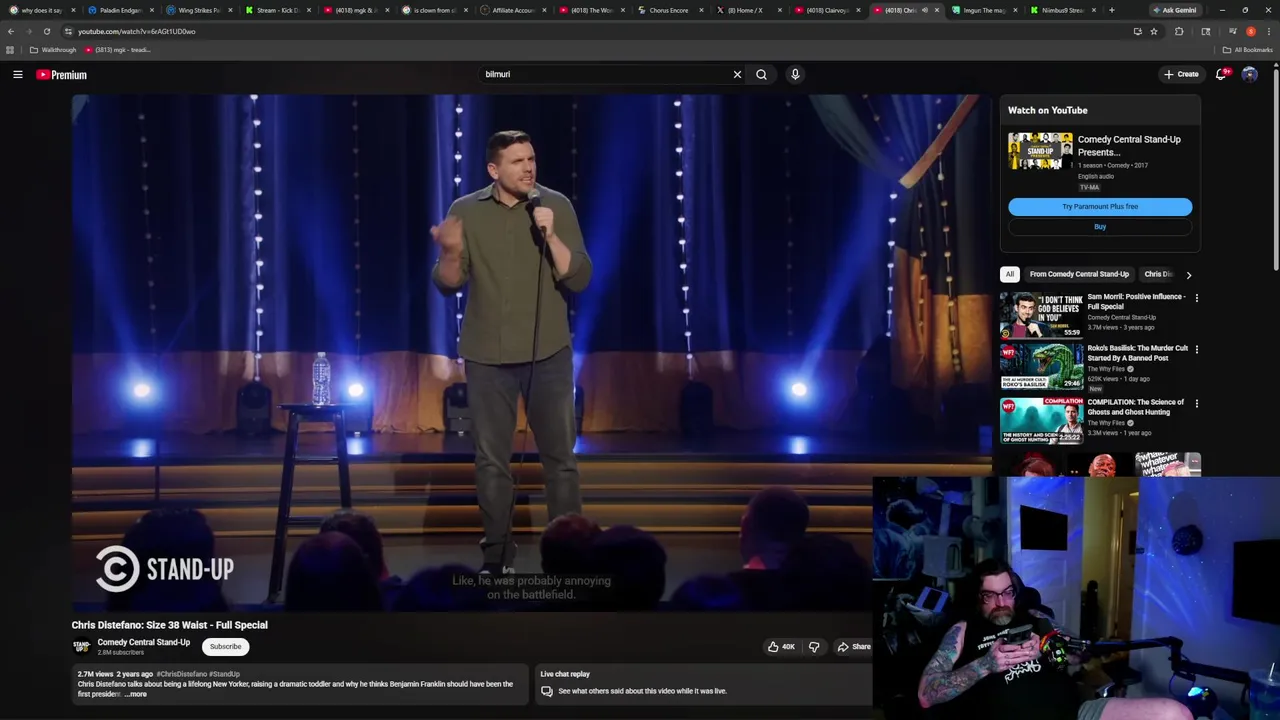Viewport: 1280px width, 720px height.
Task: Go to the YouTube Premium home logo
Action: (62, 75)
